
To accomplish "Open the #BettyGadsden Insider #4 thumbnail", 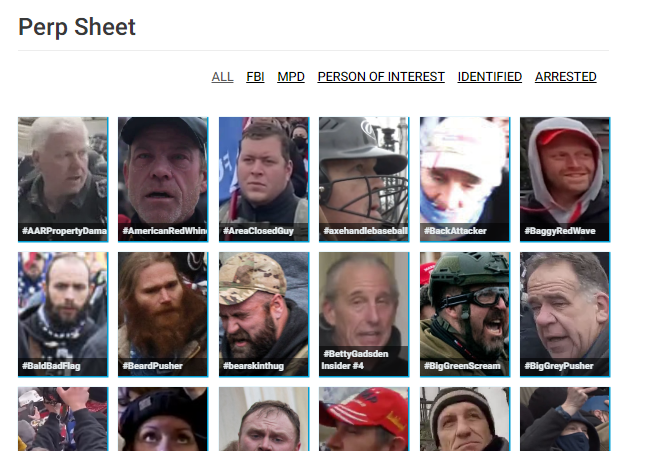I will pyautogui.click(x=364, y=315).
